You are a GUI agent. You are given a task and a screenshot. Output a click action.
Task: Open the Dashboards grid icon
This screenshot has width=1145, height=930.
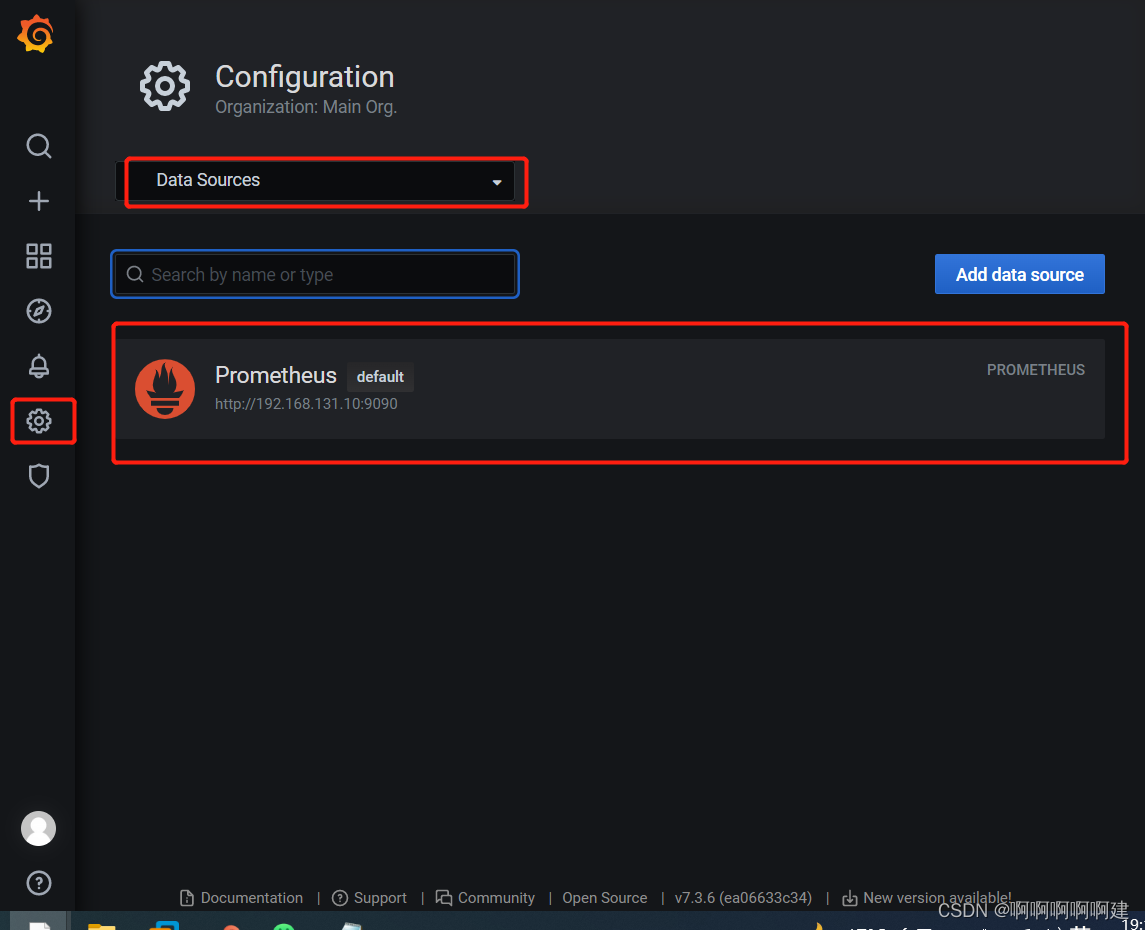pyautogui.click(x=39, y=256)
